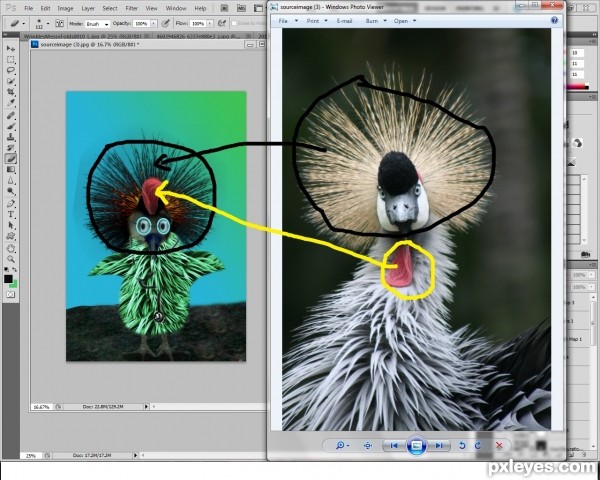
Task: Select the Healing Brush tool
Action: pyautogui.click(x=11, y=115)
